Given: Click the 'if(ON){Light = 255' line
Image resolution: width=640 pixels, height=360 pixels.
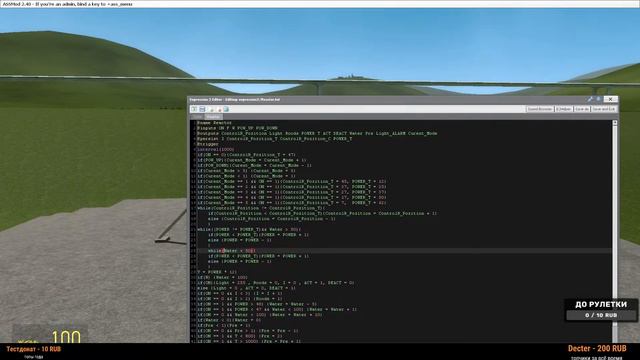Looking at the screenshot, I should [276, 282].
